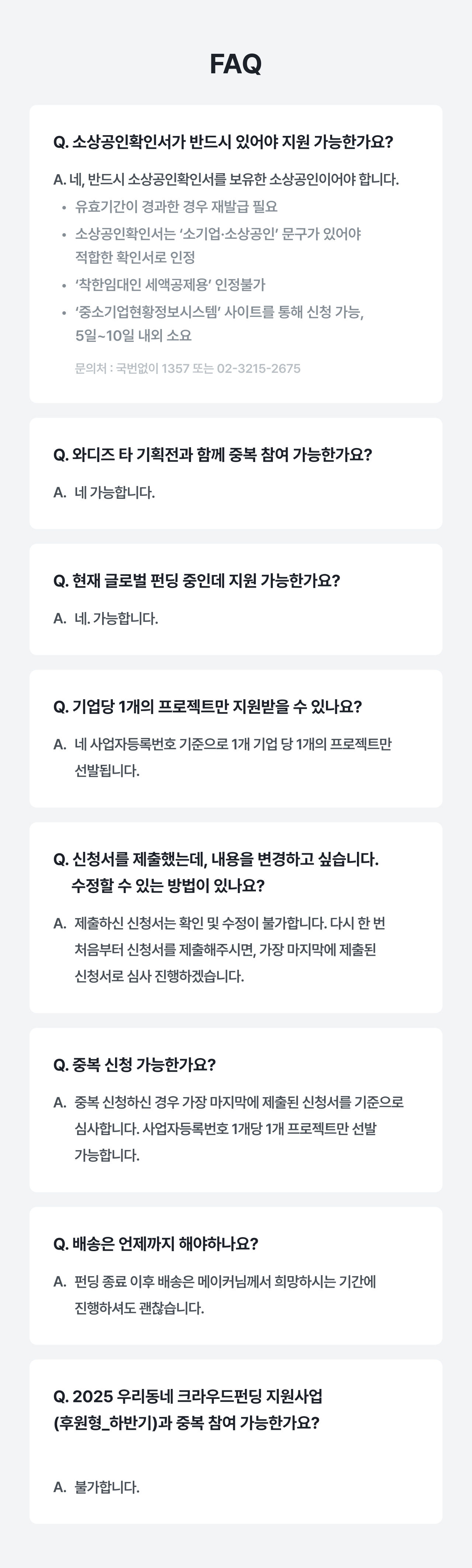Click the question about changing a submitted 신청서
Viewport: 472px width, 1568px height.
click(216, 860)
